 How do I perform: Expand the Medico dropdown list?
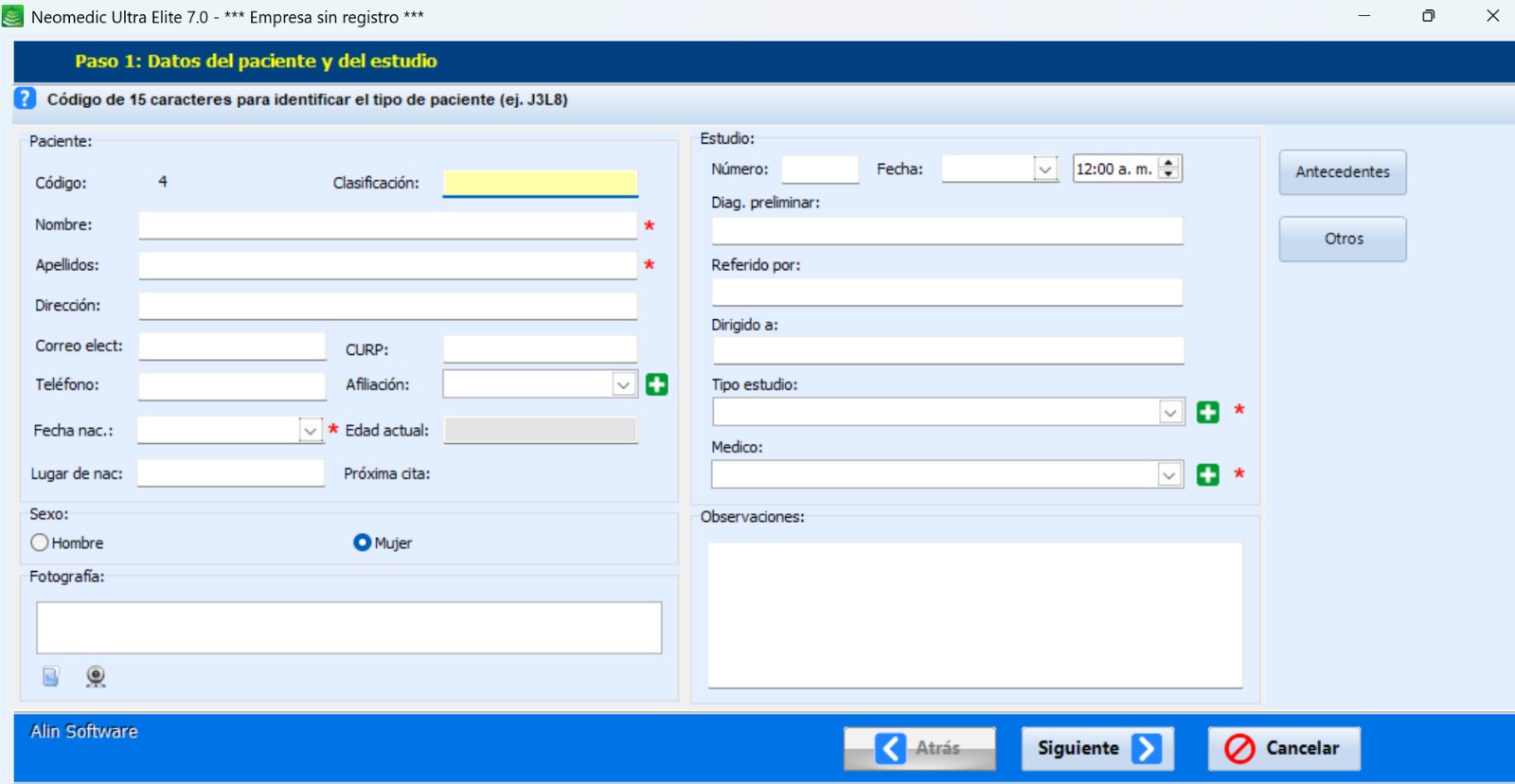(x=1169, y=474)
